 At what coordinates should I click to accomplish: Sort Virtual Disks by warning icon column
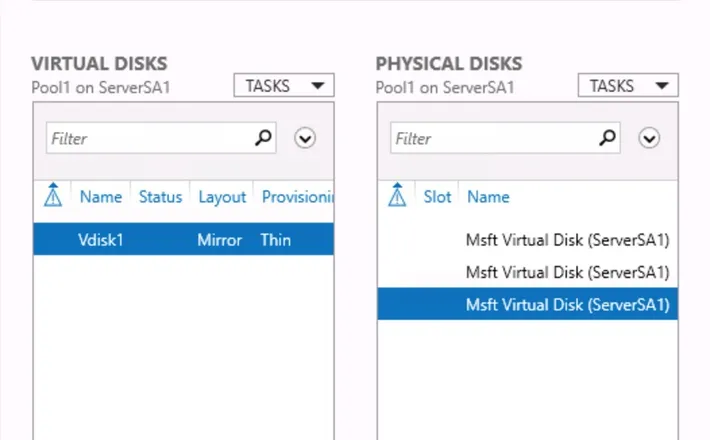click(53, 195)
